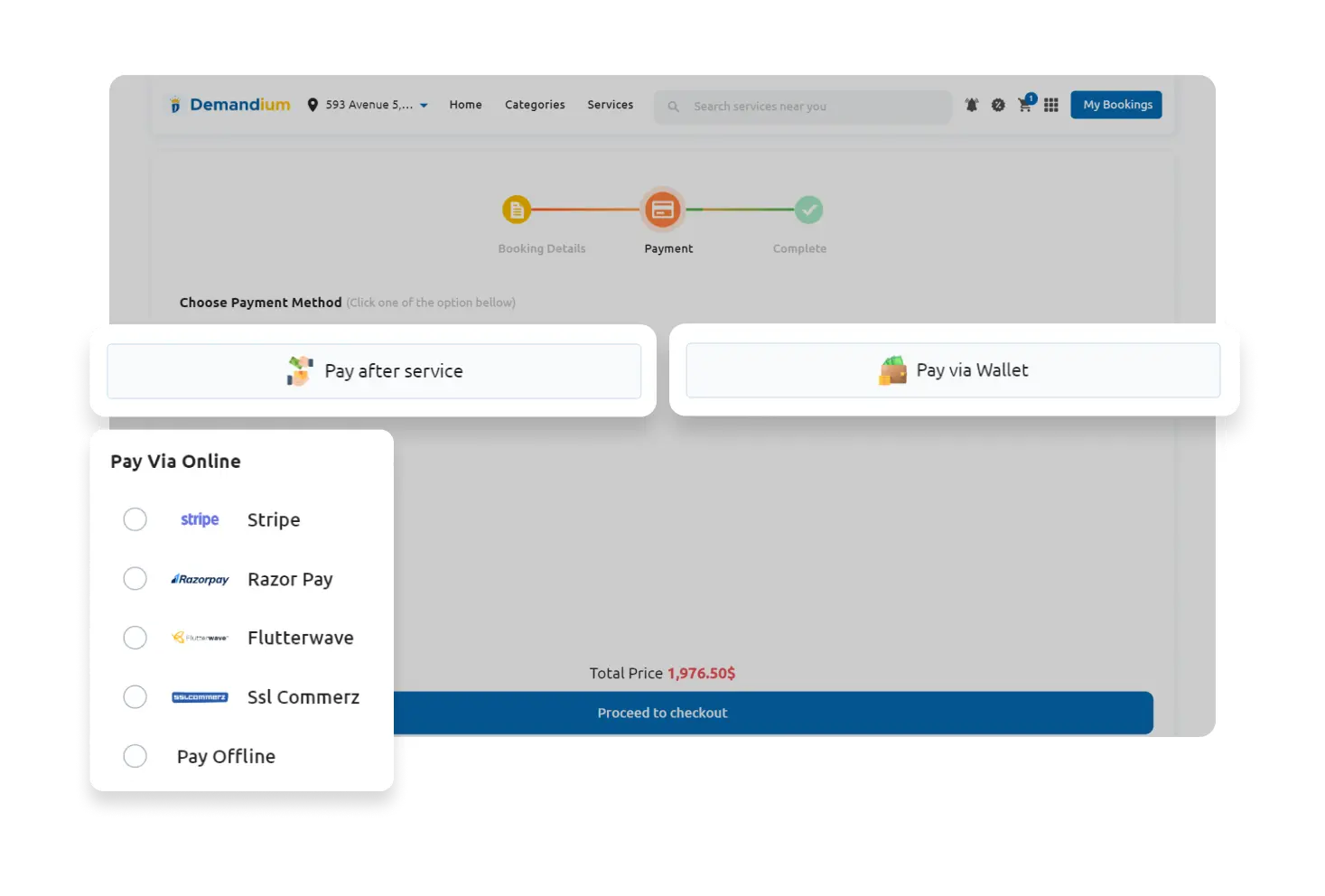Select the Ssl Commerz radio button

(135, 697)
